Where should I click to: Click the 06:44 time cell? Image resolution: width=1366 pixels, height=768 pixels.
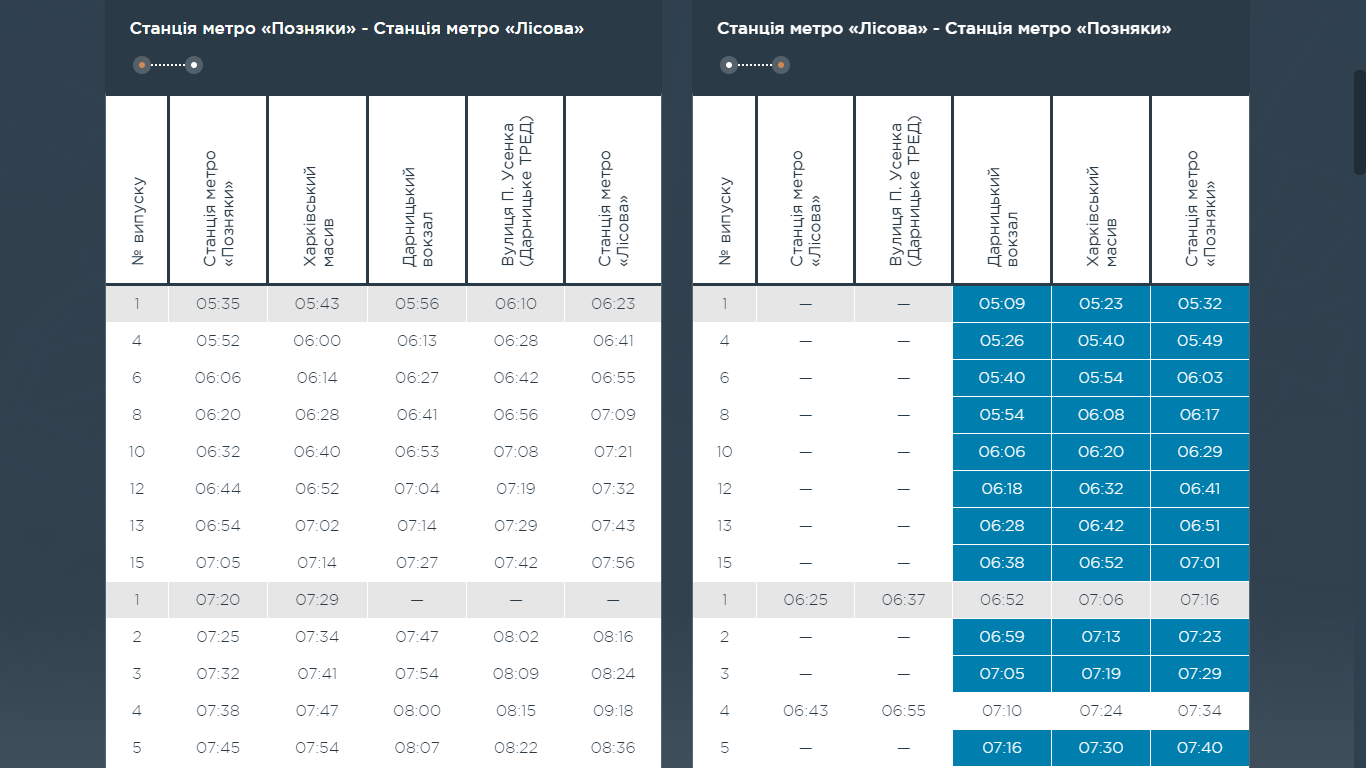click(218, 489)
